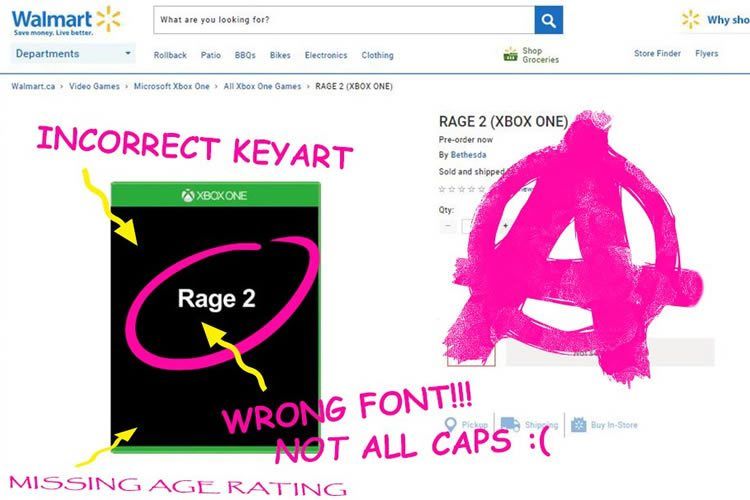Viewport: 750px width, 500px height.
Task: Open the Shop Groceries link
Action: click(540, 55)
